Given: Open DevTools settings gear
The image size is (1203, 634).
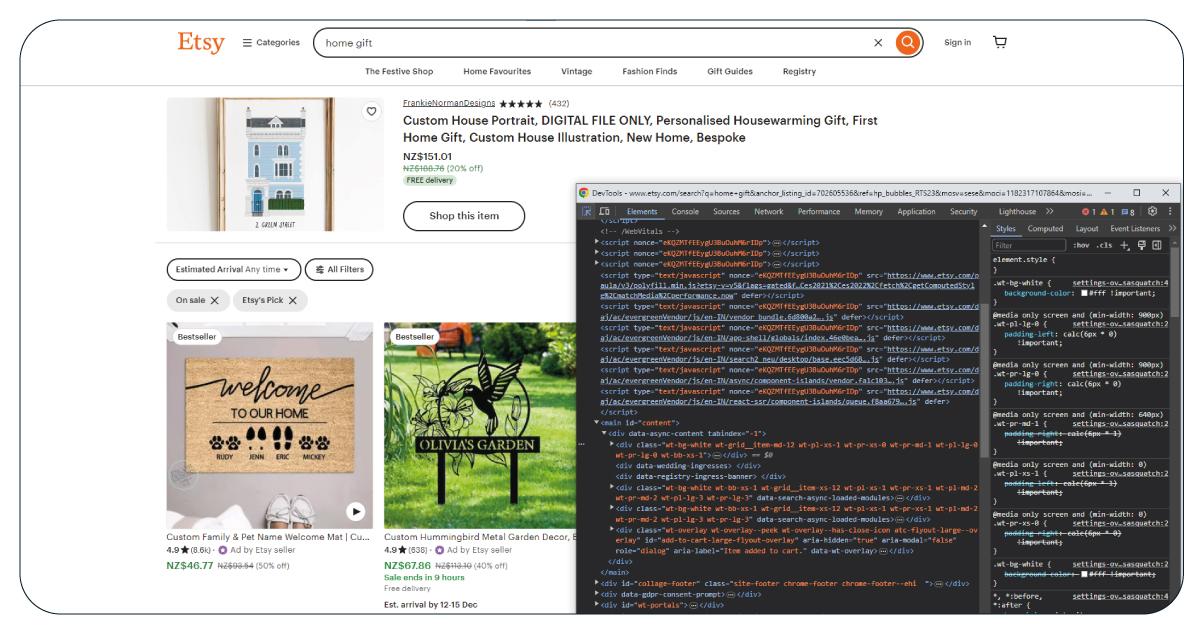Looking at the screenshot, I should click(x=1152, y=212).
